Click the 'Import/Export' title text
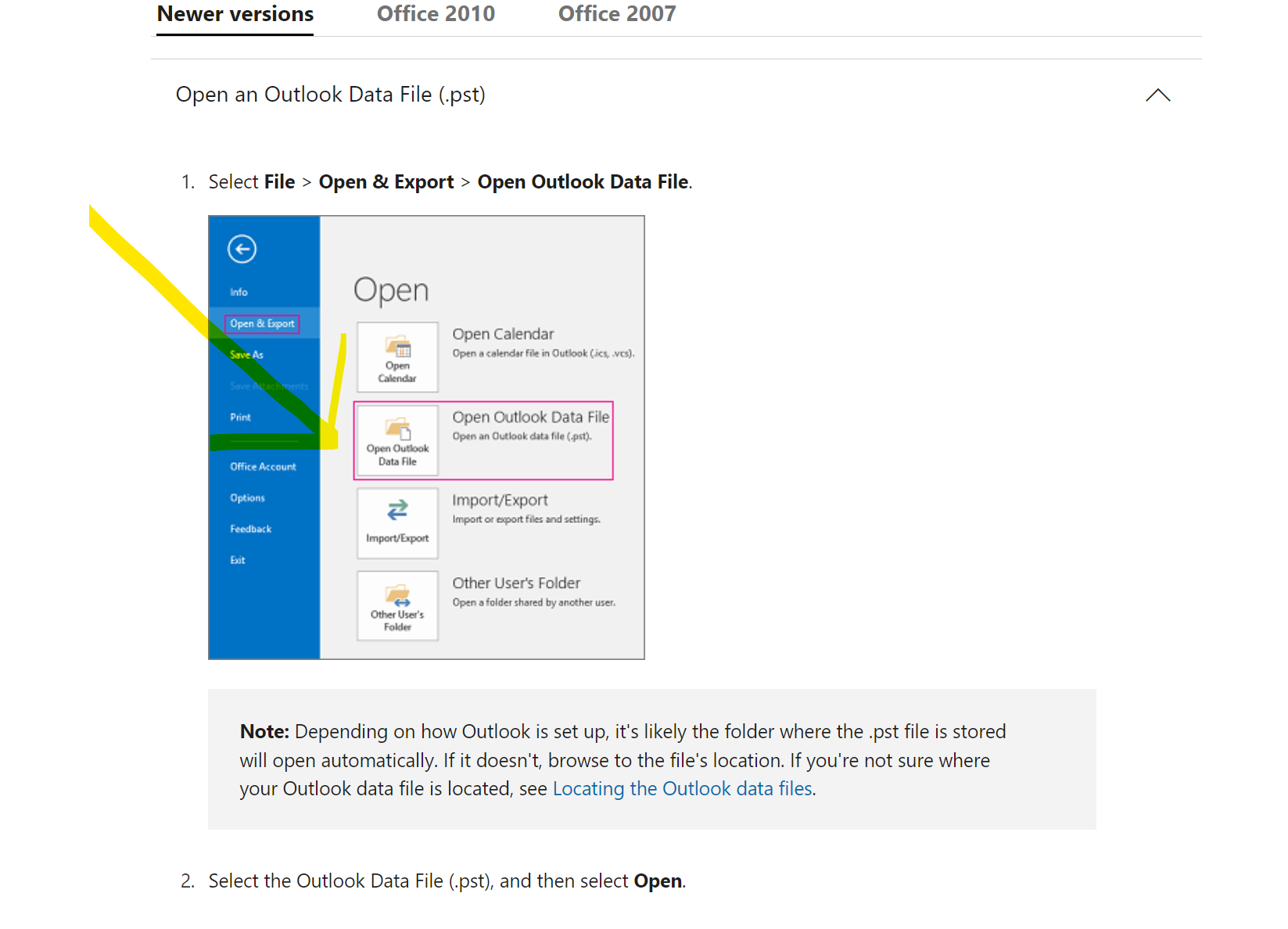Screen dimensions: 1288x929 pyautogui.click(x=500, y=500)
